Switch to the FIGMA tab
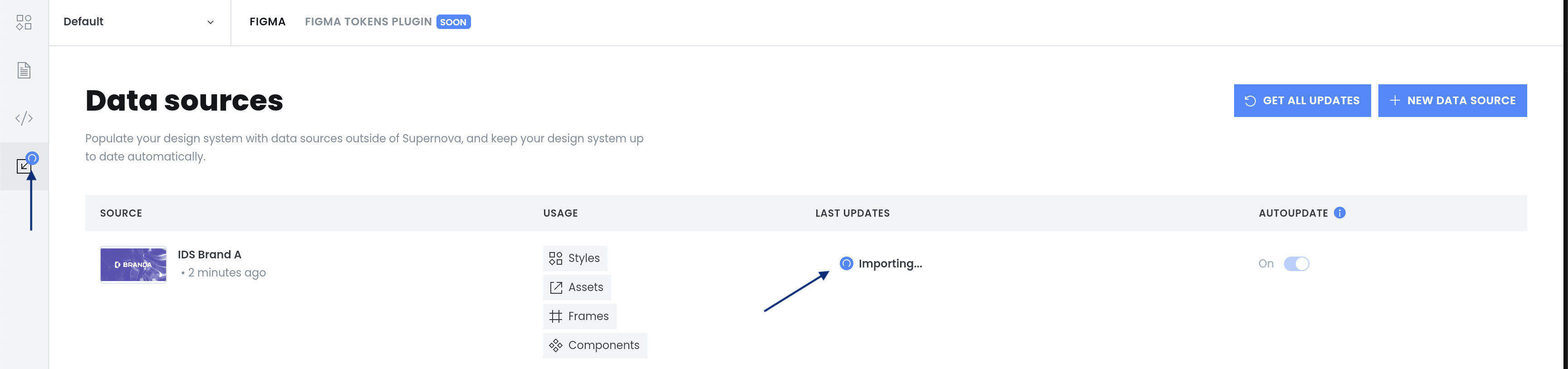The width and height of the screenshot is (1568, 369). (x=267, y=22)
